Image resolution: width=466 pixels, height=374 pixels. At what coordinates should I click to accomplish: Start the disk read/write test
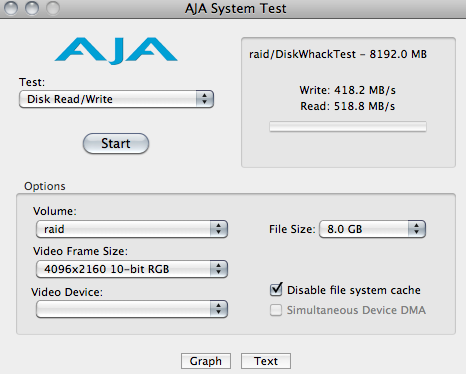click(116, 144)
